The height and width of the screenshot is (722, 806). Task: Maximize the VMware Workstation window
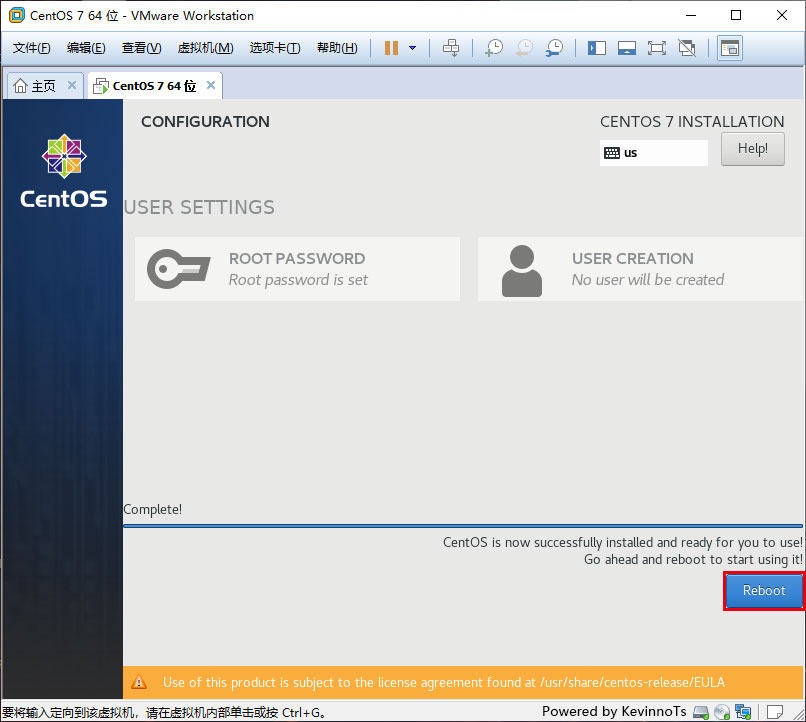click(x=736, y=15)
